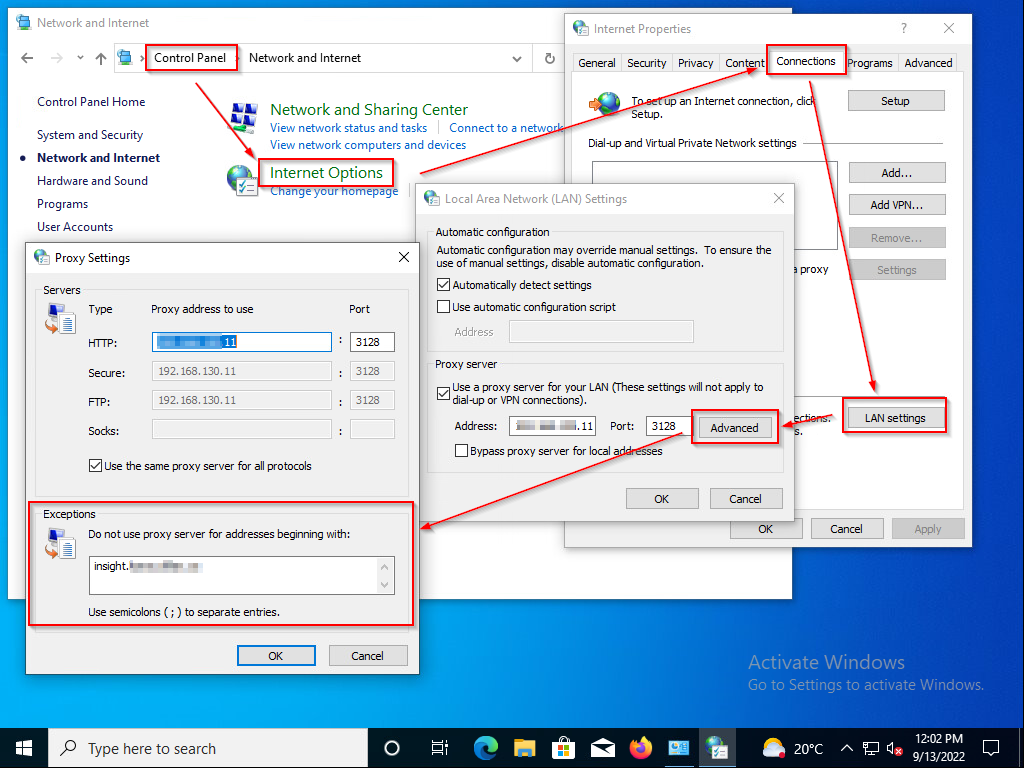
Task: Click the Windows Start button
Action: point(24,748)
